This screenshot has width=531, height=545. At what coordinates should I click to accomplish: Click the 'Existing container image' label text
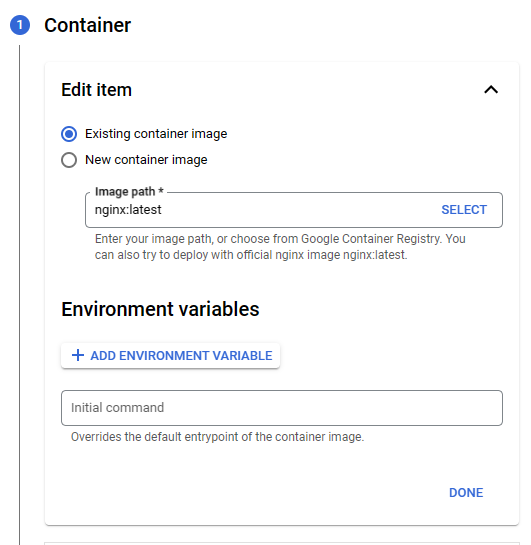click(x=156, y=134)
